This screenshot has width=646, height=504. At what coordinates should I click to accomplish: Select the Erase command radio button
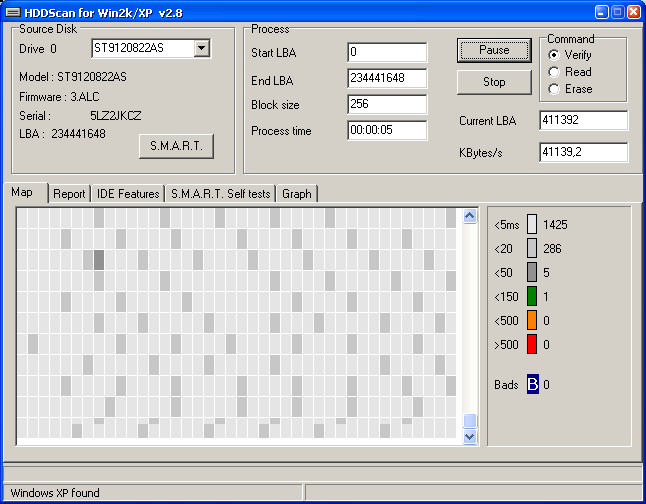[x=554, y=89]
